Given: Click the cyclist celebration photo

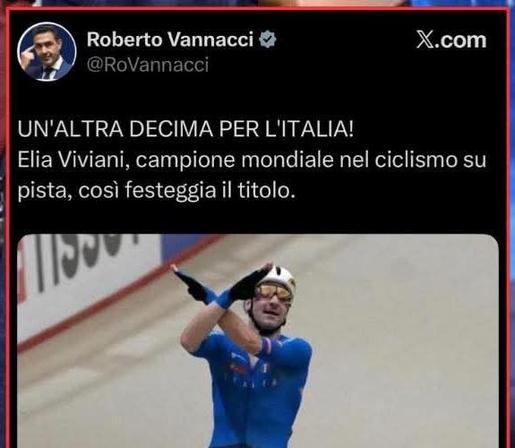Looking at the screenshot, I should [258, 341].
